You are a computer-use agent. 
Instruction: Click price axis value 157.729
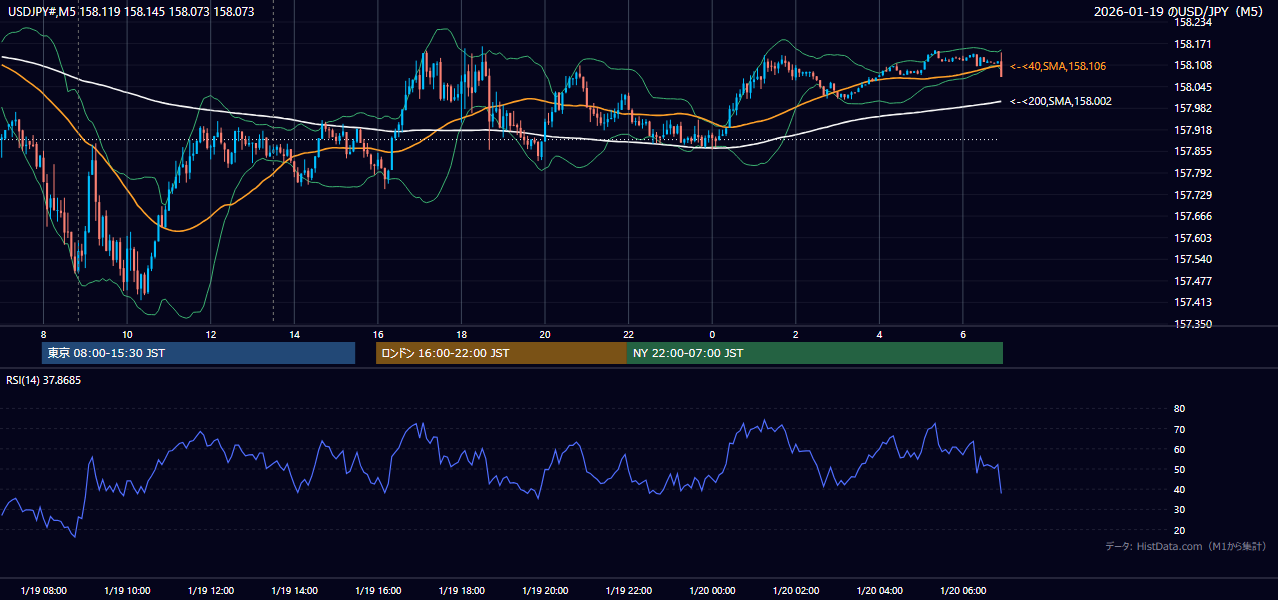(1192, 195)
